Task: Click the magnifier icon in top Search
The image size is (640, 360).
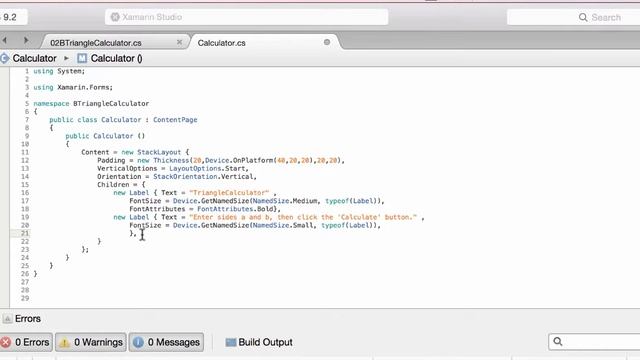Action: tap(583, 17)
